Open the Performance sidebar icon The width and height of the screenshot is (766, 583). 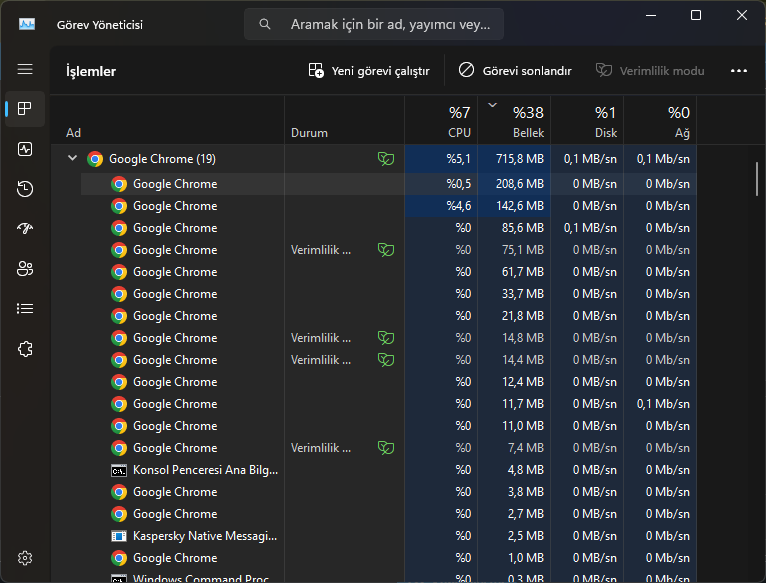[25, 149]
